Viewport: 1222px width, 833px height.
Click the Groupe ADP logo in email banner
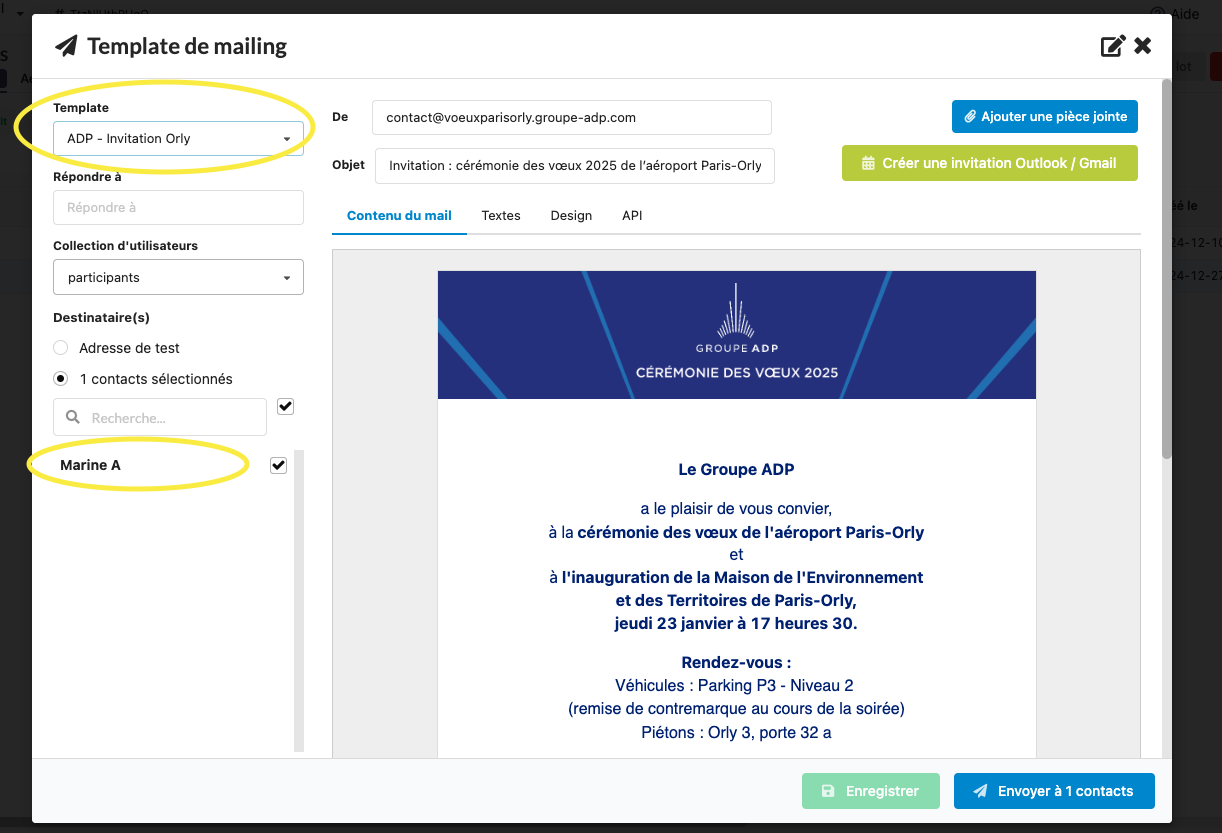click(737, 320)
